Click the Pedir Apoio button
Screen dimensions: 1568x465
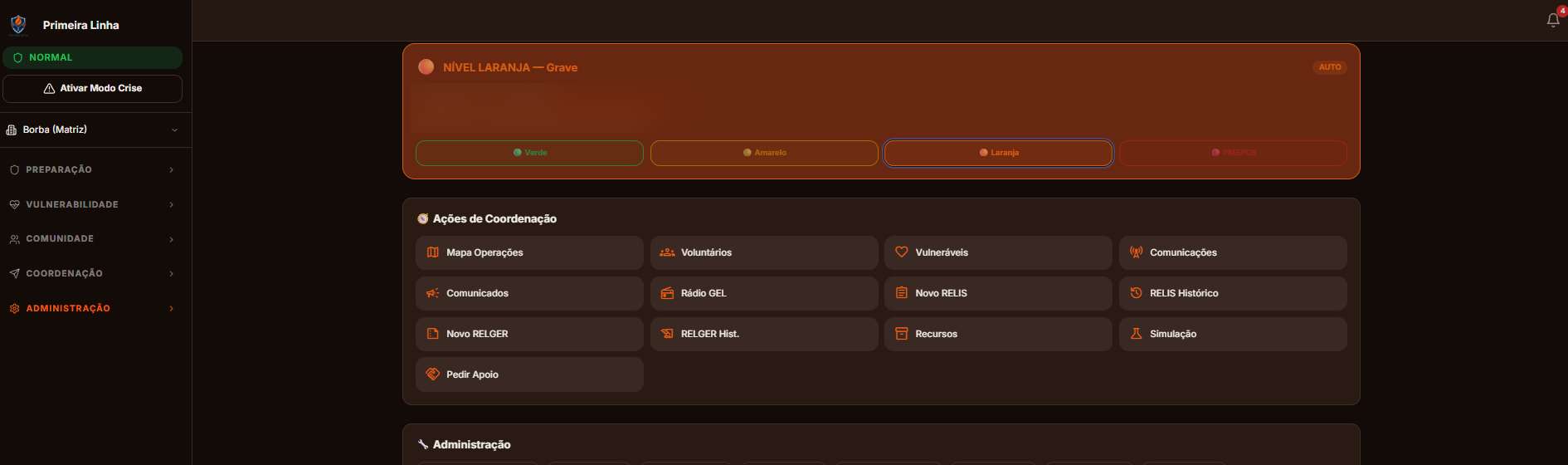pyautogui.click(x=529, y=374)
